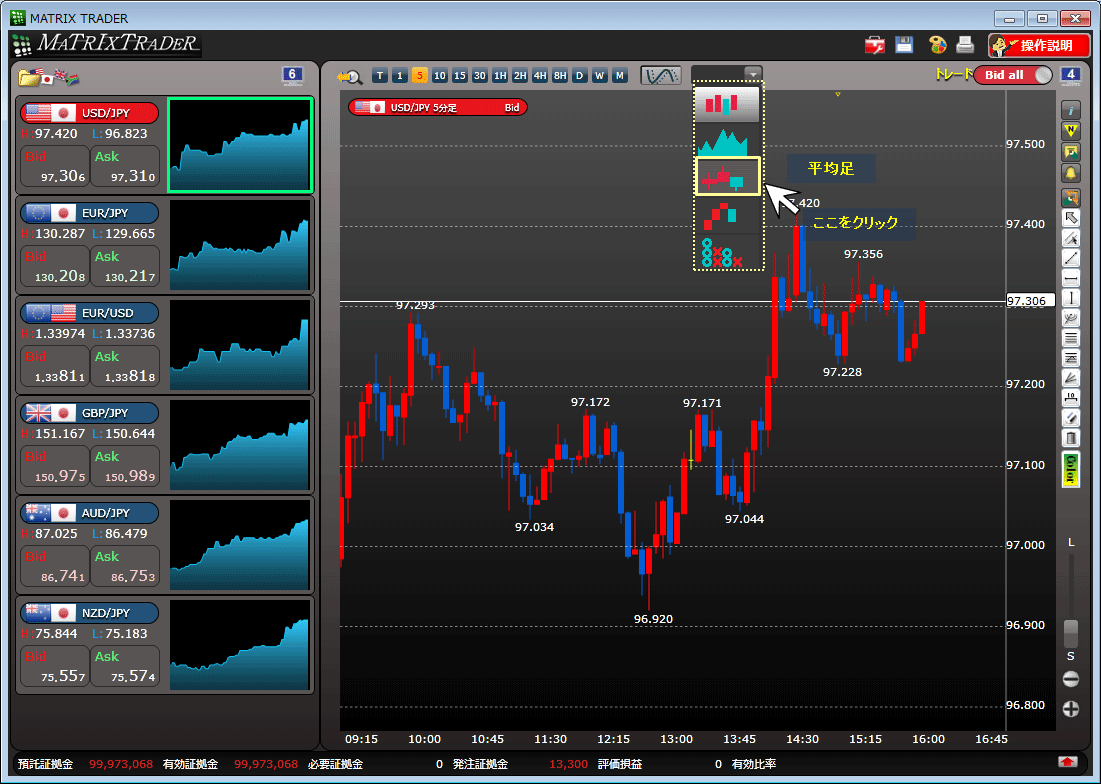Select the USD/JPY currency pair label
Image resolution: width=1101 pixels, height=784 pixels.
(89, 113)
